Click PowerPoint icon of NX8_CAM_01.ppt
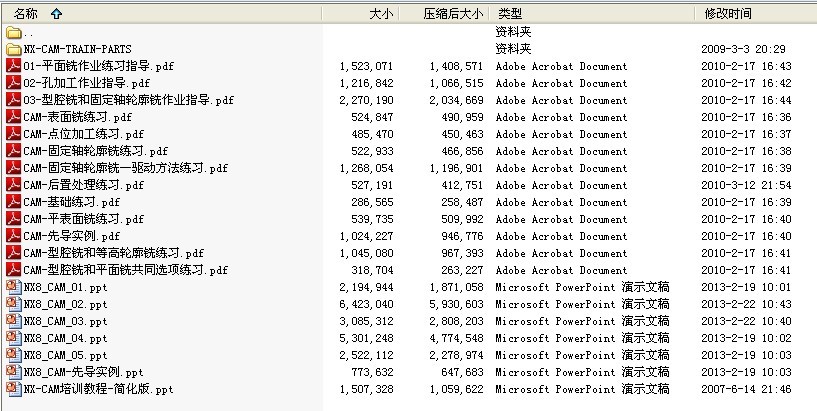This screenshot has width=817, height=411. pos(14,287)
